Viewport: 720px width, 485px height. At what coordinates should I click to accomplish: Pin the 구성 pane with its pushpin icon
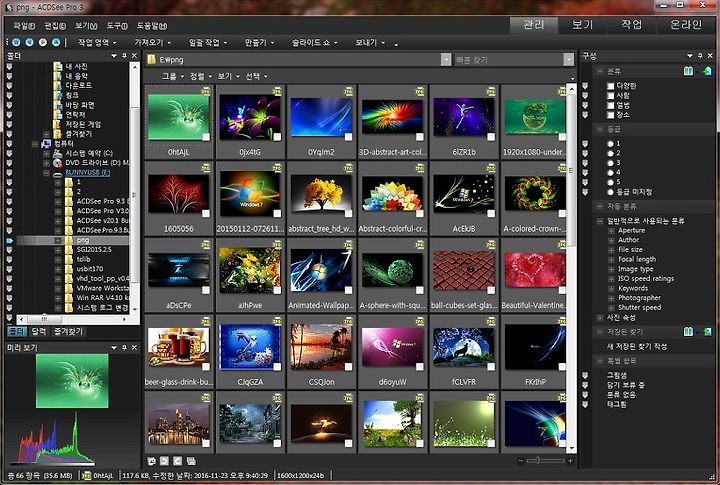pyautogui.click(x=700, y=56)
